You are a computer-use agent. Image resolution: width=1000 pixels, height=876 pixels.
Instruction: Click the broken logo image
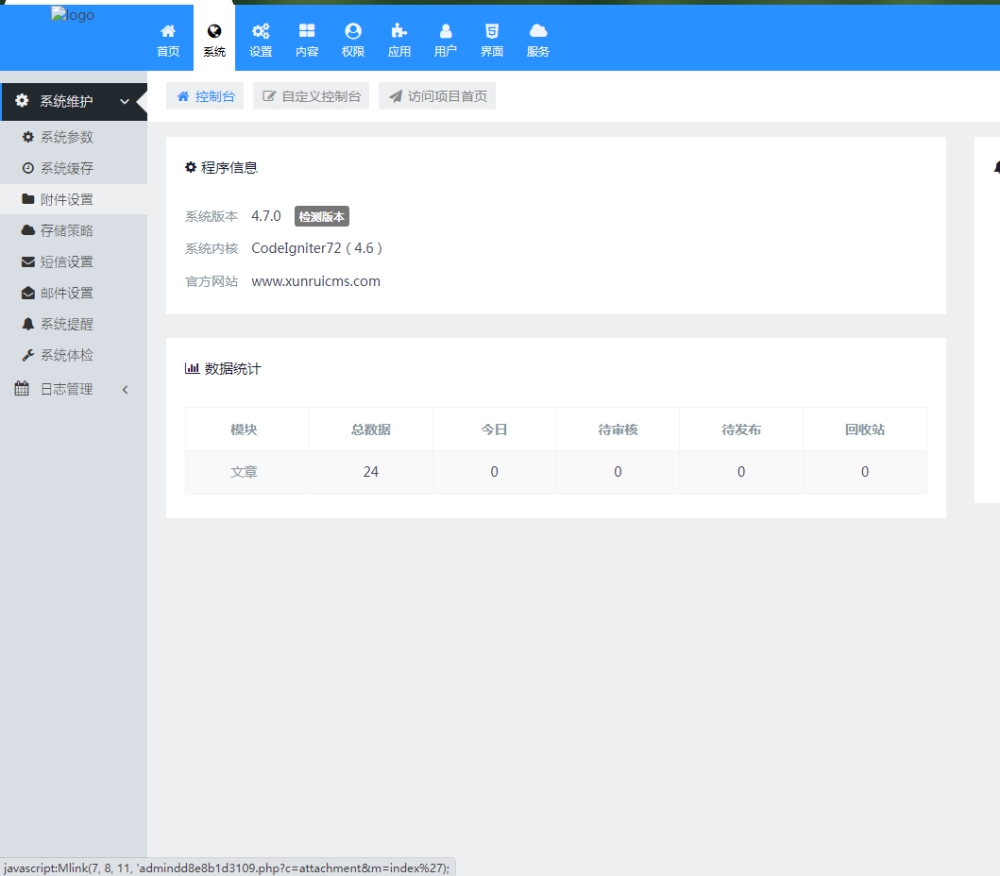tap(73, 15)
